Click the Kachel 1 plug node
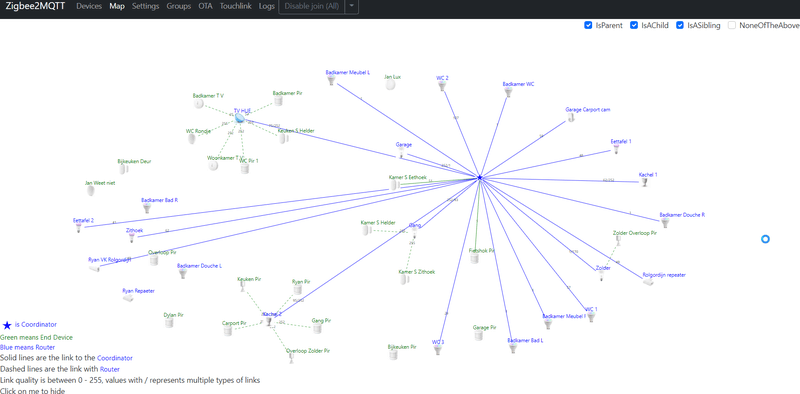Screen dimensions: 800x394 644,183
